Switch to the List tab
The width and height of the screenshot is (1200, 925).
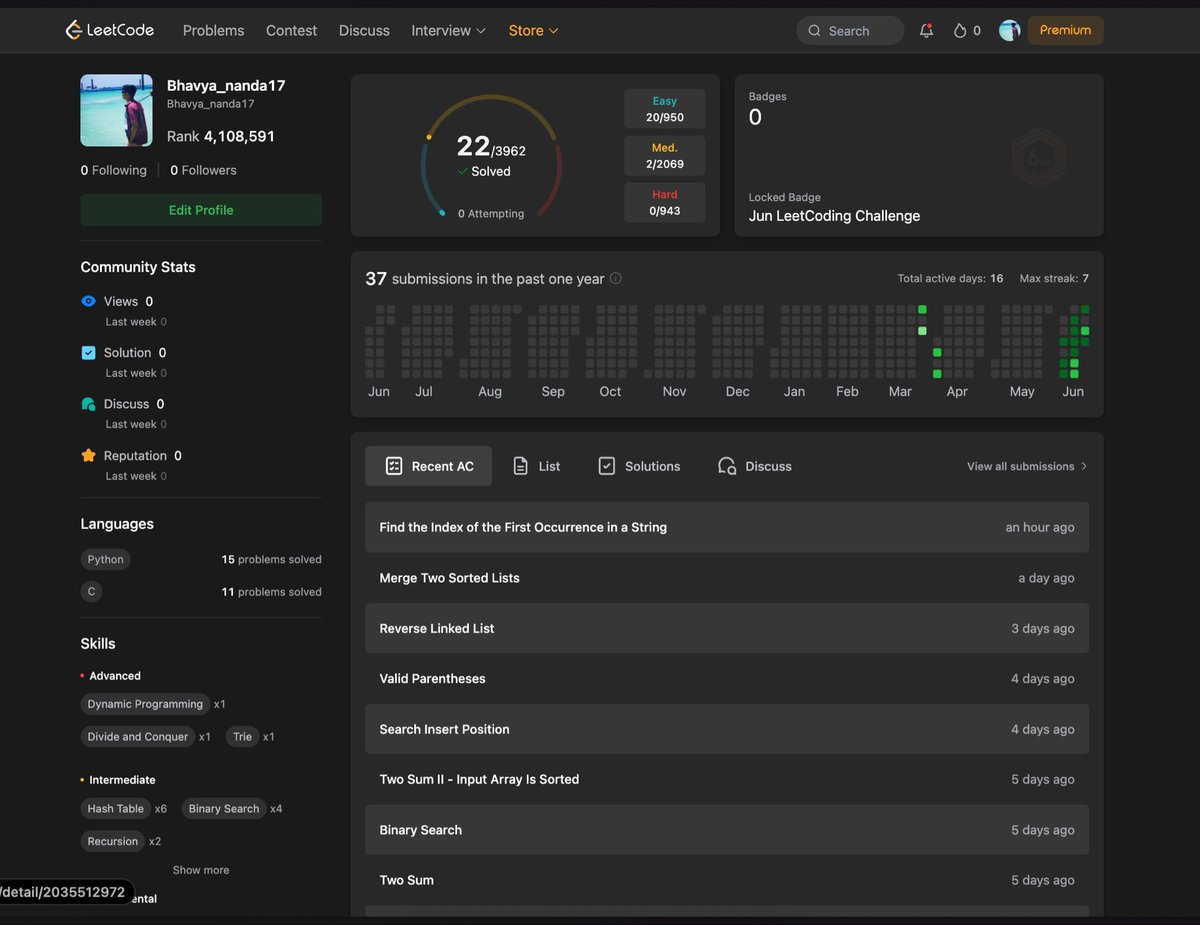point(536,466)
